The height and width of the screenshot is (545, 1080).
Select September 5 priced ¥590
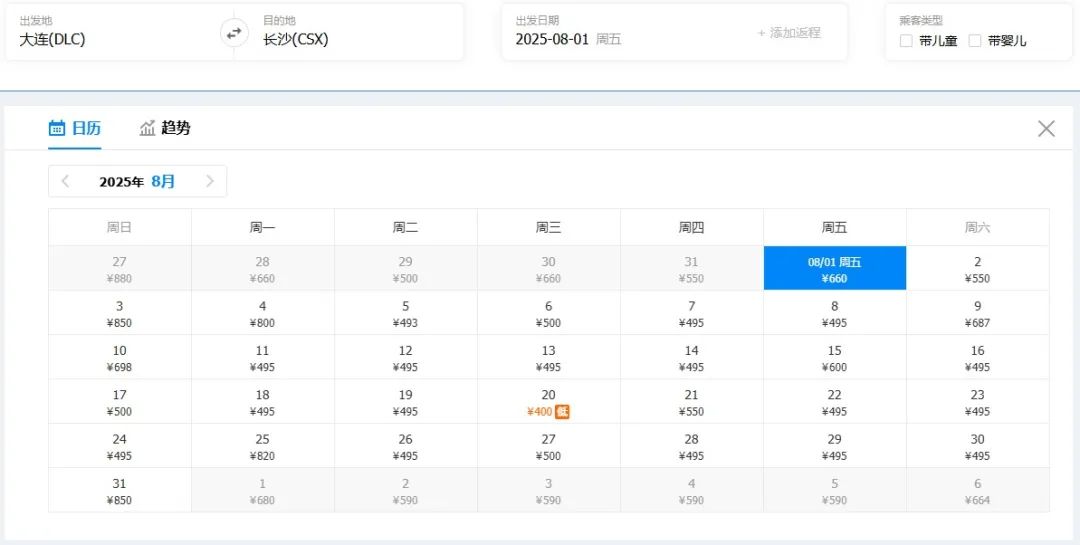point(835,491)
